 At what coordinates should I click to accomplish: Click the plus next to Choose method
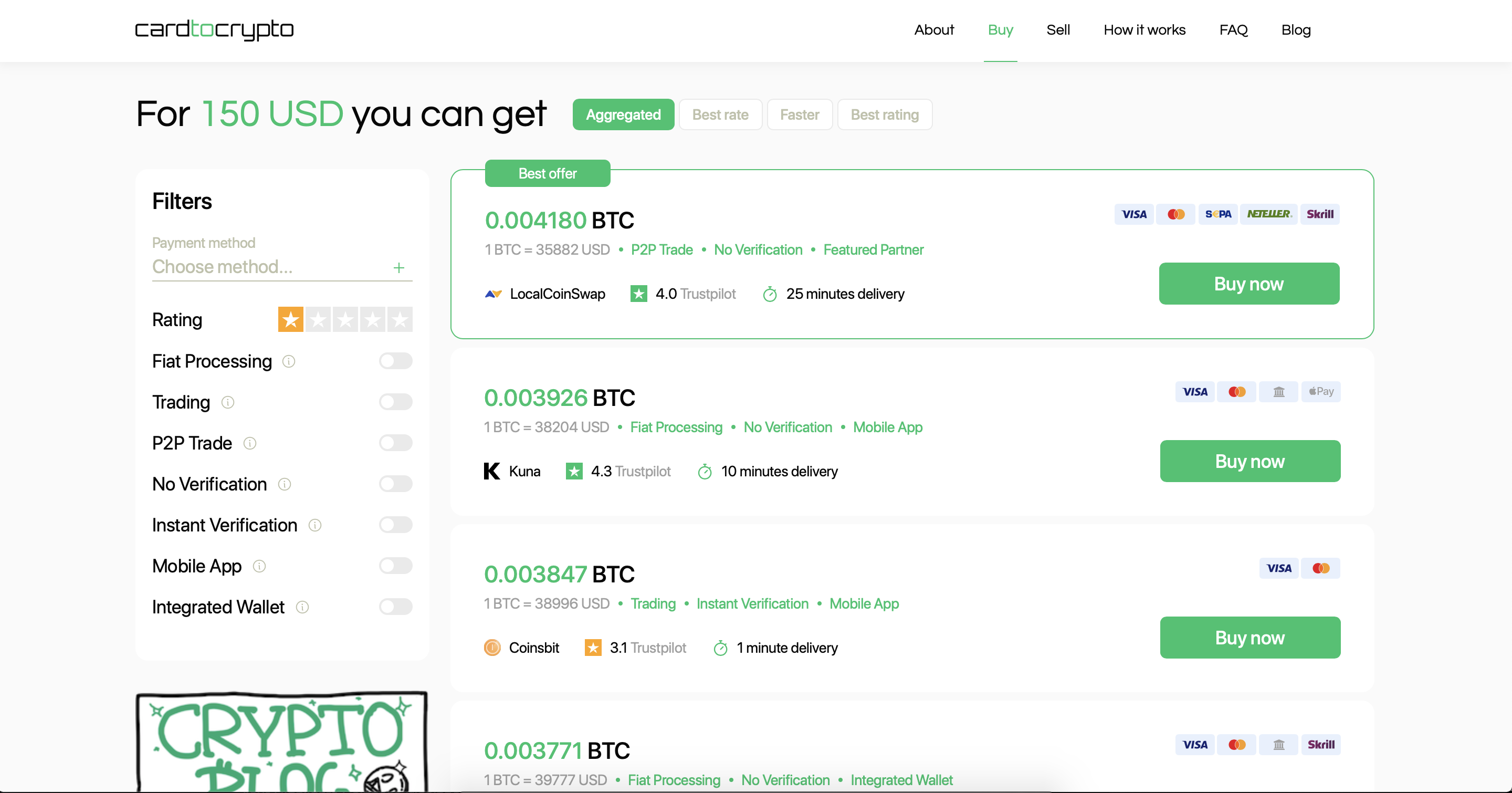[x=398, y=268]
